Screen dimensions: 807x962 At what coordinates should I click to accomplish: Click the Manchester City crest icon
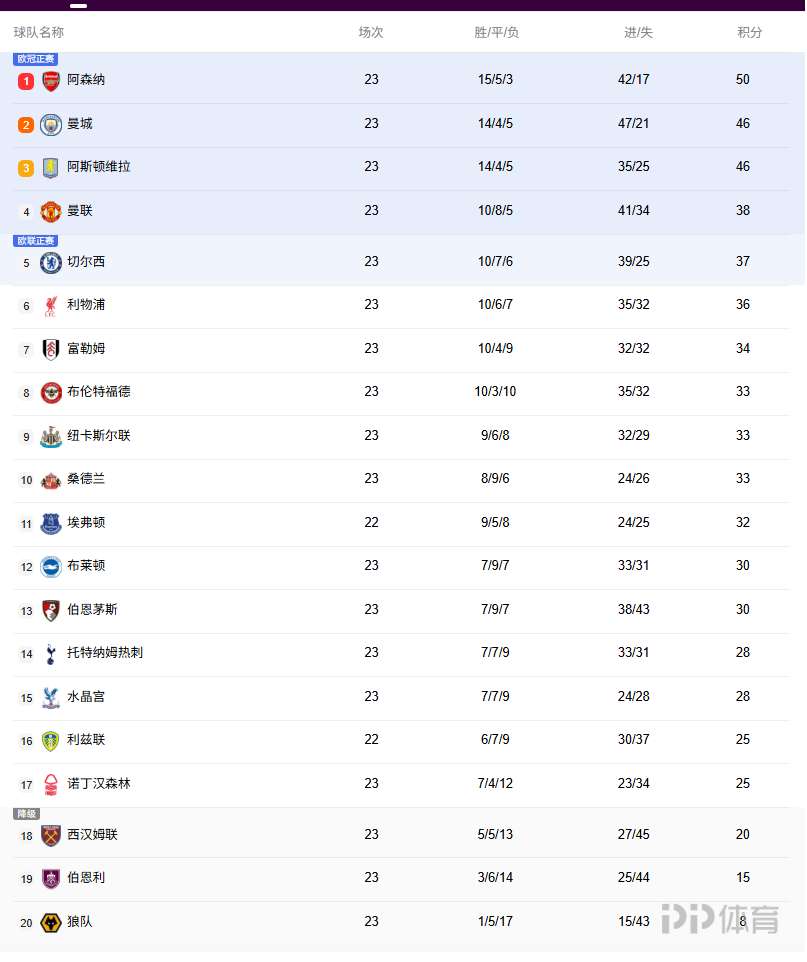coord(51,125)
